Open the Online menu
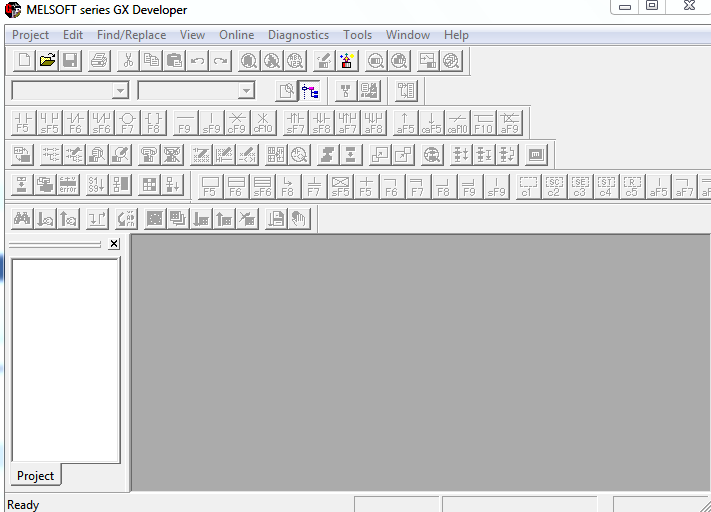This screenshot has width=711, height=512. 237,35
